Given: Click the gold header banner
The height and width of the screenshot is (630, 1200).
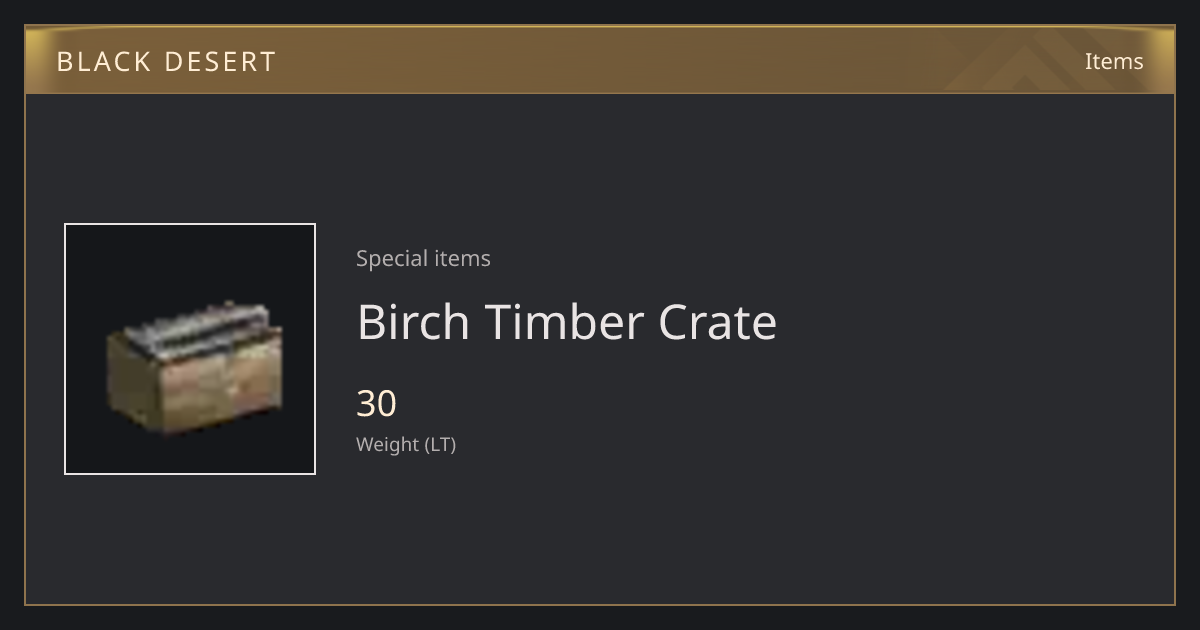Looking at the screenshot, I should tap(600, 60).
